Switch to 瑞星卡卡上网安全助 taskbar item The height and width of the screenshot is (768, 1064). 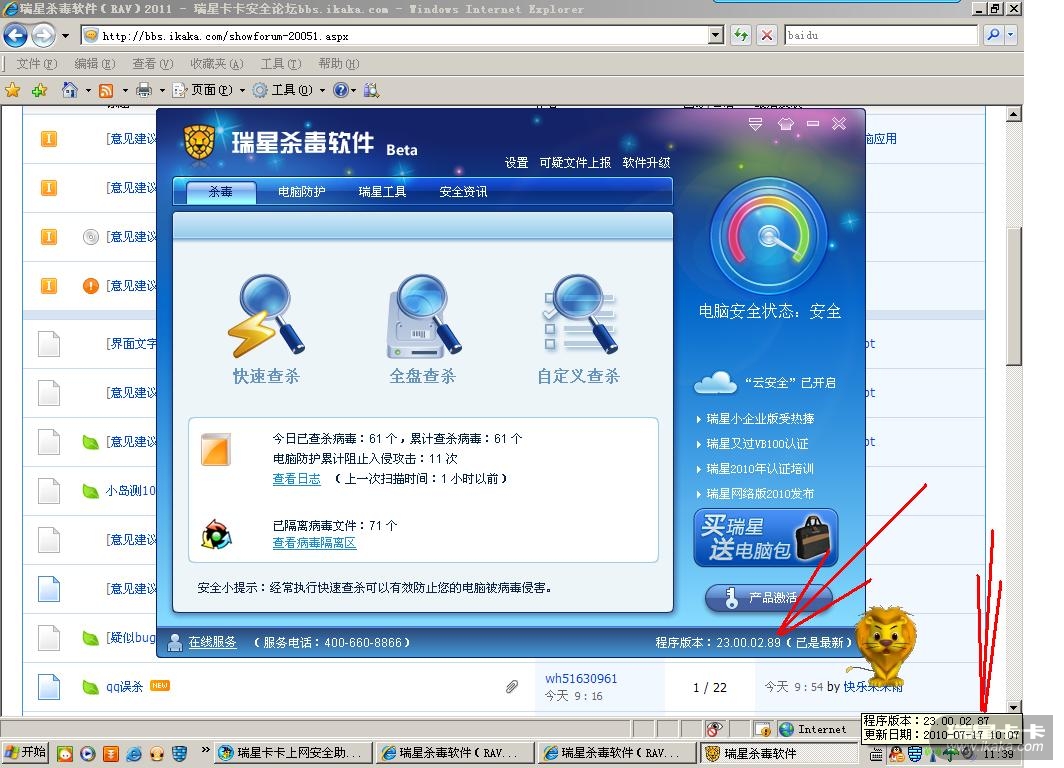click(x=294, y=752)
